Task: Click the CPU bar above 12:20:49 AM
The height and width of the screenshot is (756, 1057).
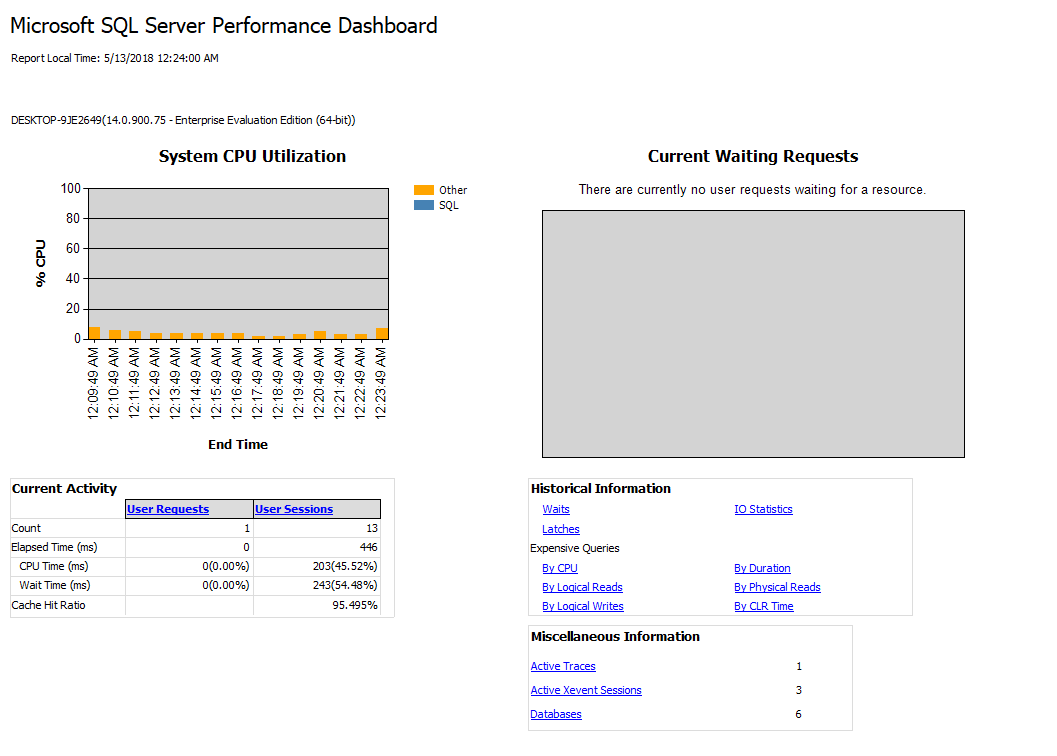Action: pos(320,335)
